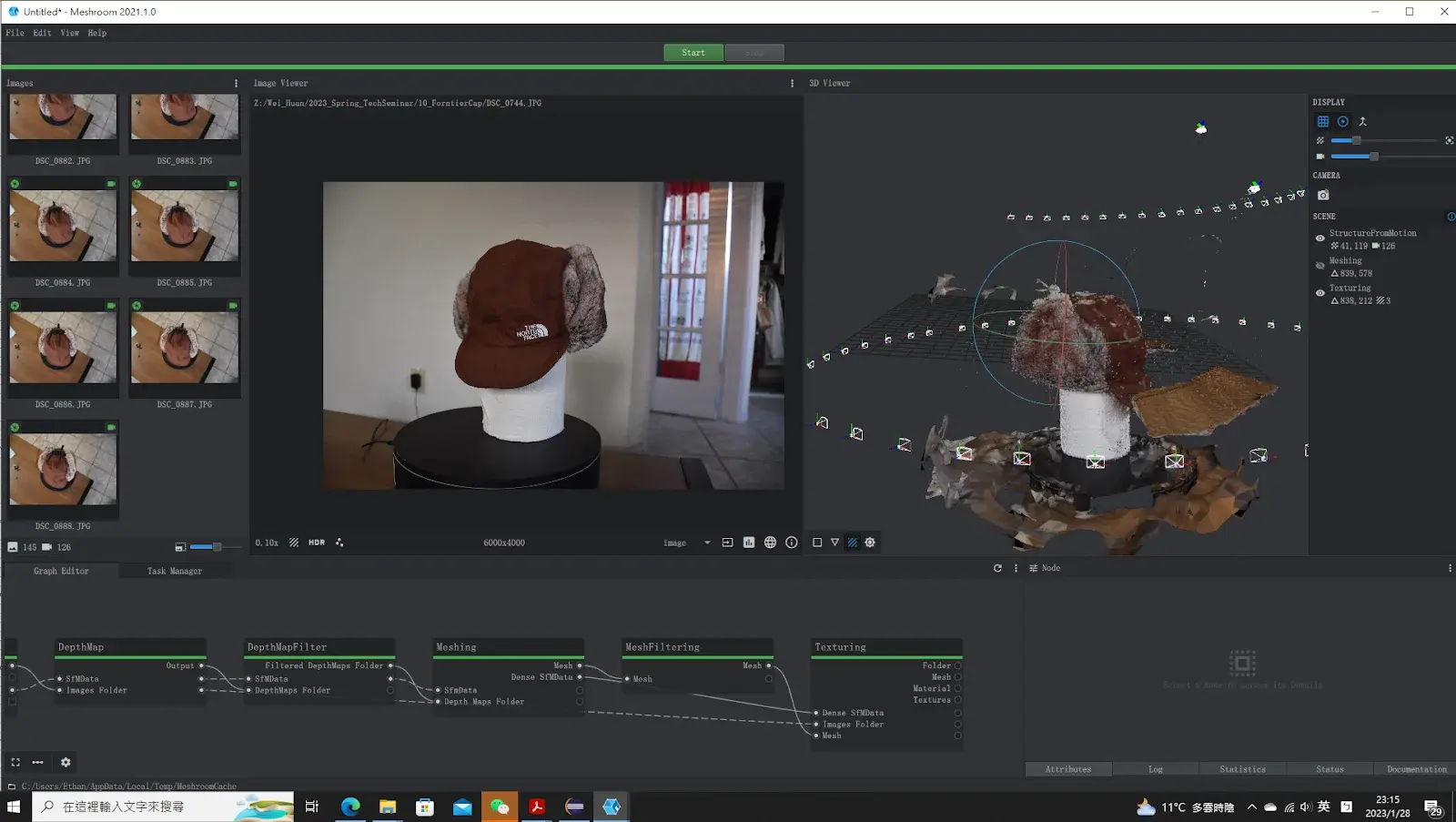Open the 3D Viewer render settings gear

870,543
